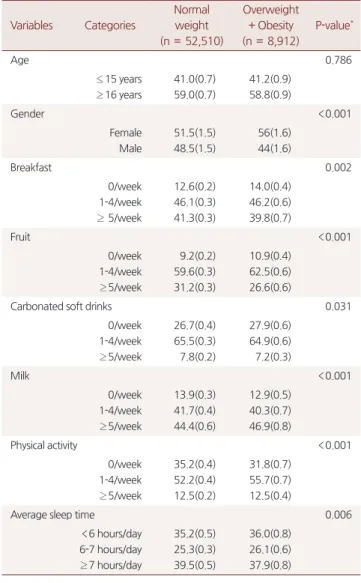Select the Fruit variable label
The height and width of the screenshot is (583, 361).
click(20, 237)
